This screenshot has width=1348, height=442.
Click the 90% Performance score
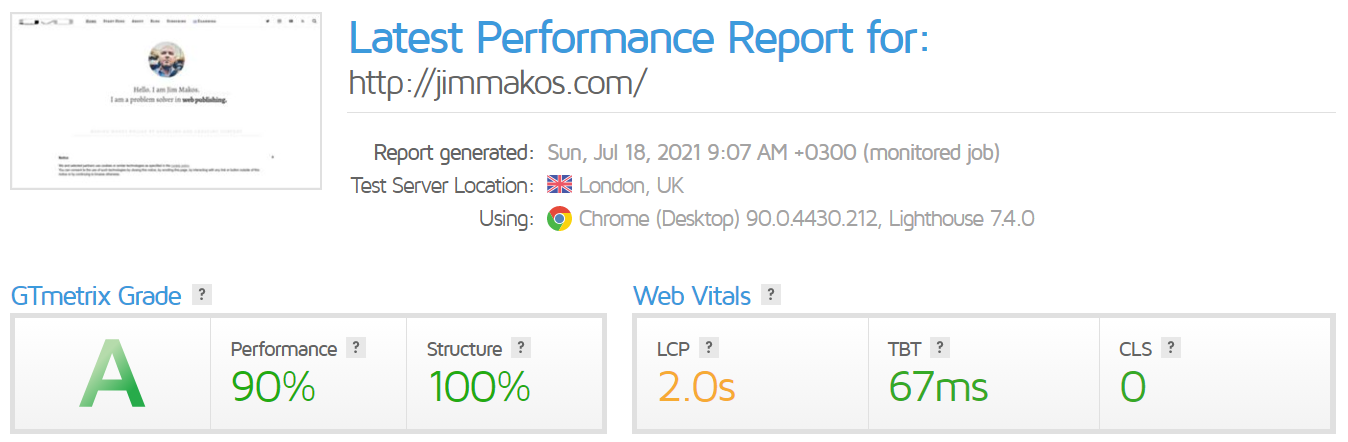[x=273, y=387]
